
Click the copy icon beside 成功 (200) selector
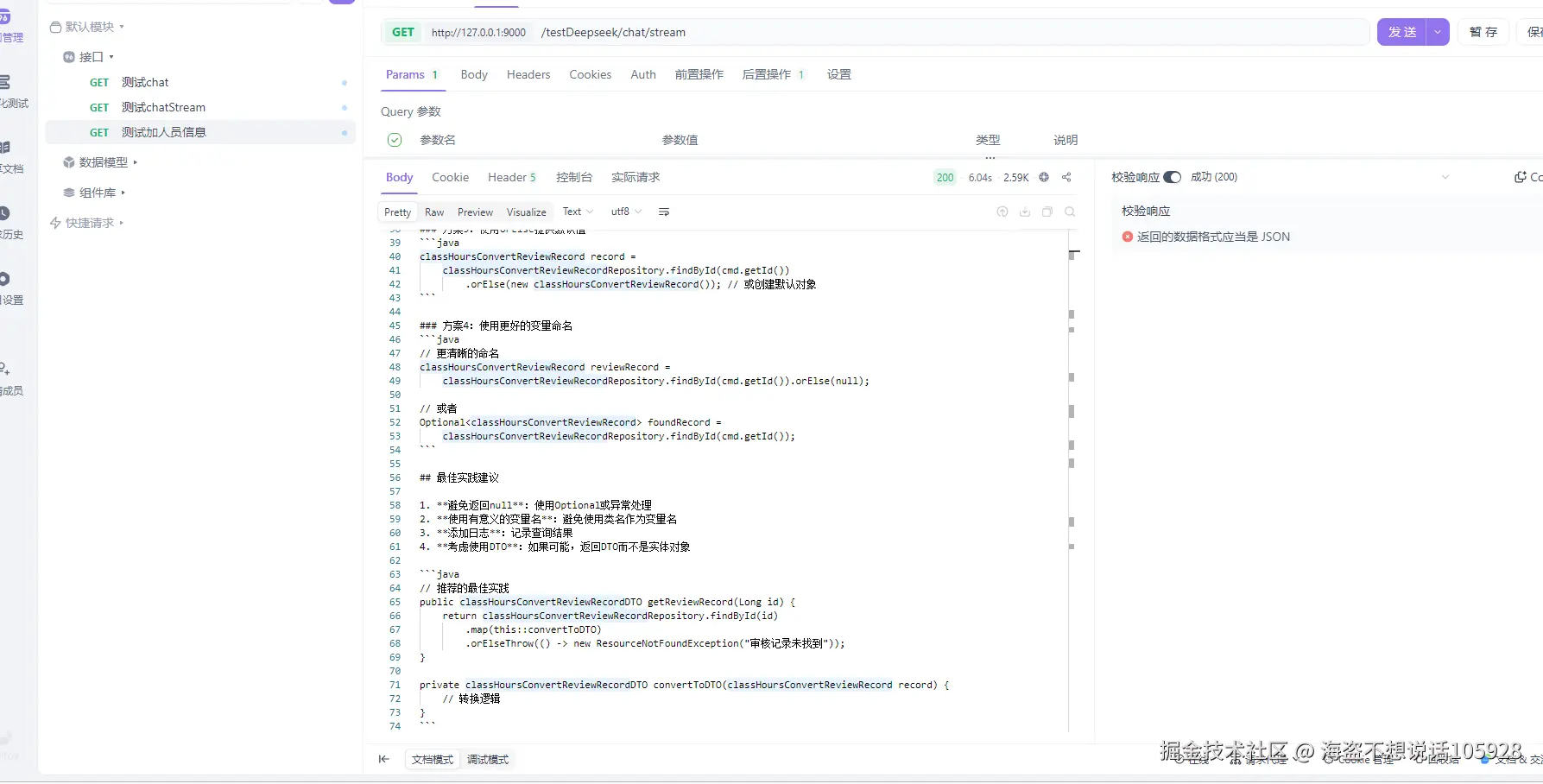tap(1521, 177)
